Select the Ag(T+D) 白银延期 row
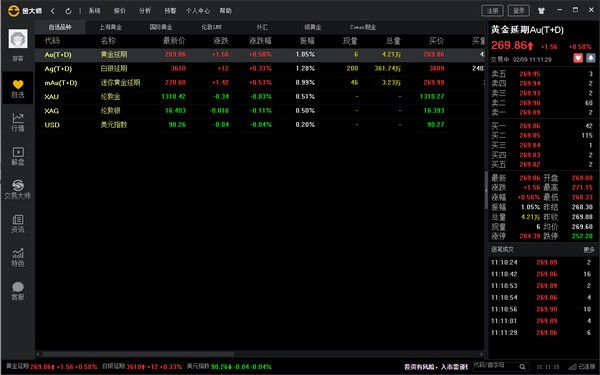 pyautogui.click(x=260, y=69)
